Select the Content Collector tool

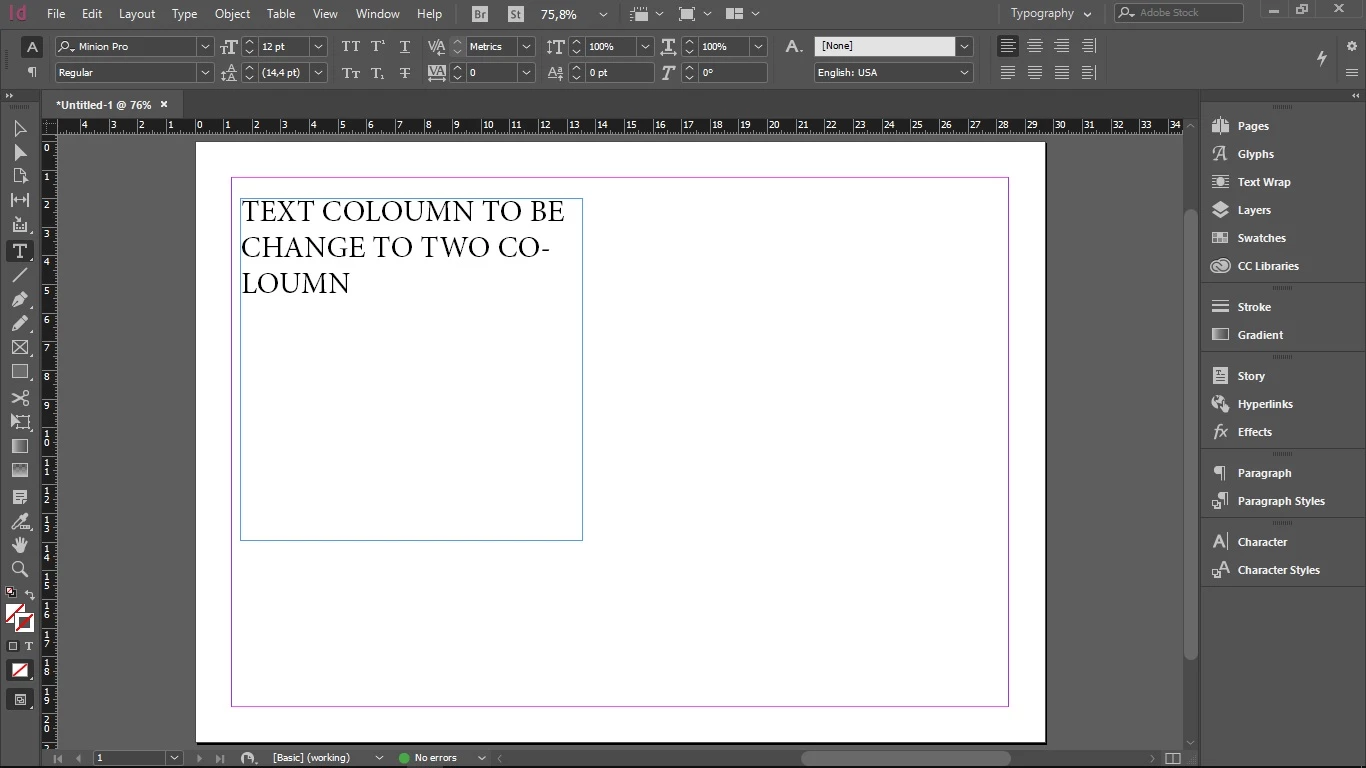pyautogui.click(x=20, y=225)
